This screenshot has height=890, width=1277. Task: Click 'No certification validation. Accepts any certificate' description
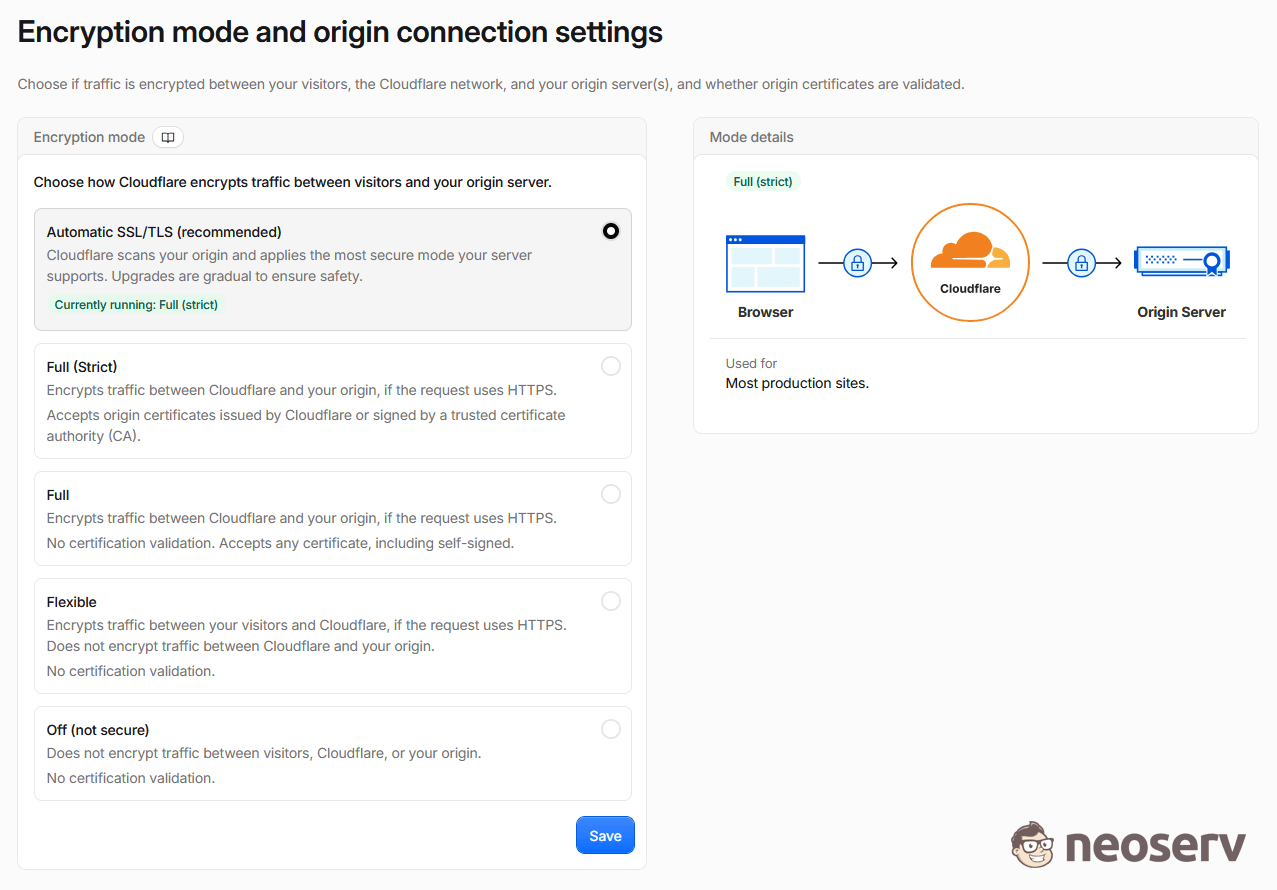280,544
